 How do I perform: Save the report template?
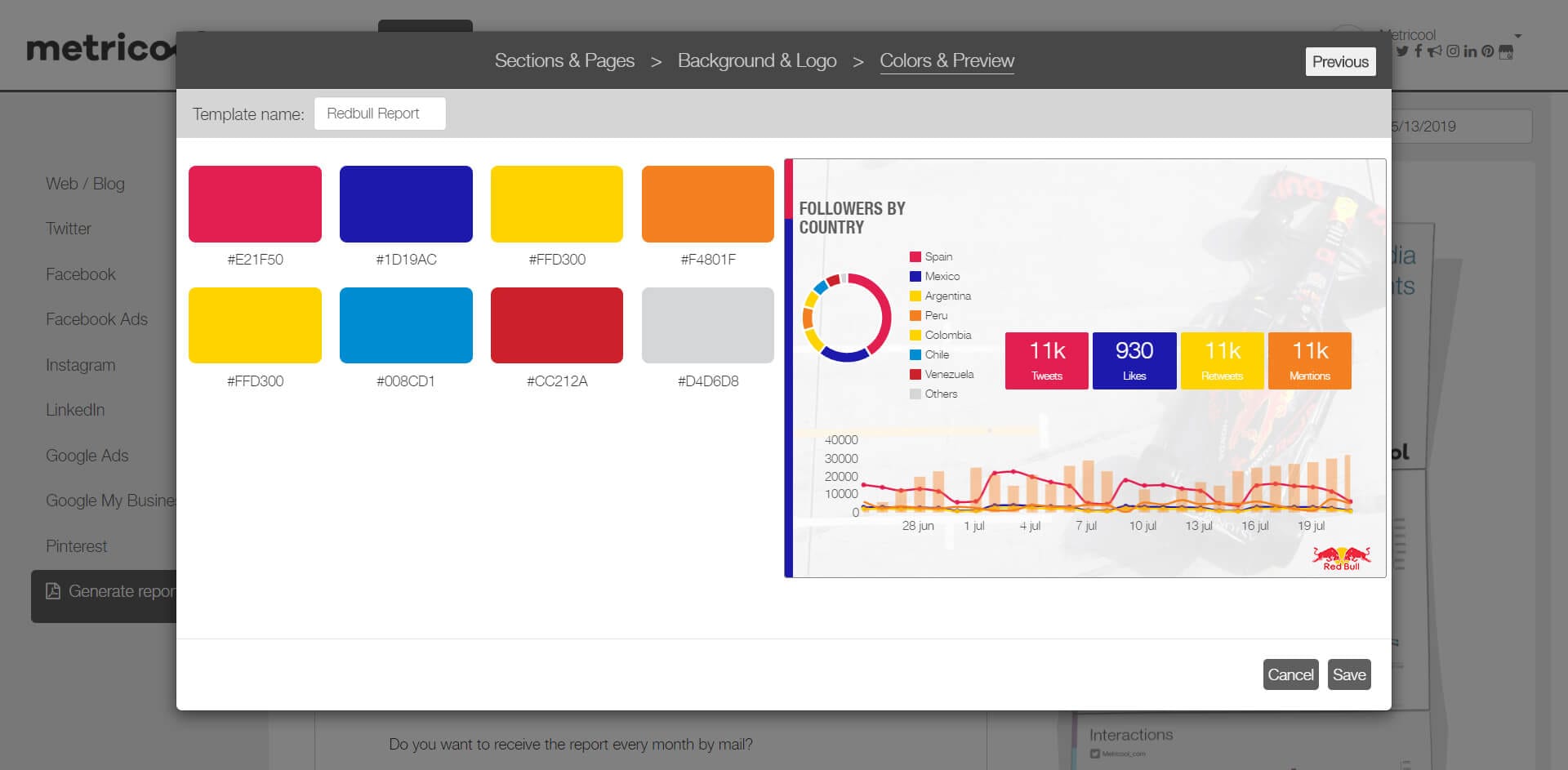pyautogui.click(x=1349, y=674)
